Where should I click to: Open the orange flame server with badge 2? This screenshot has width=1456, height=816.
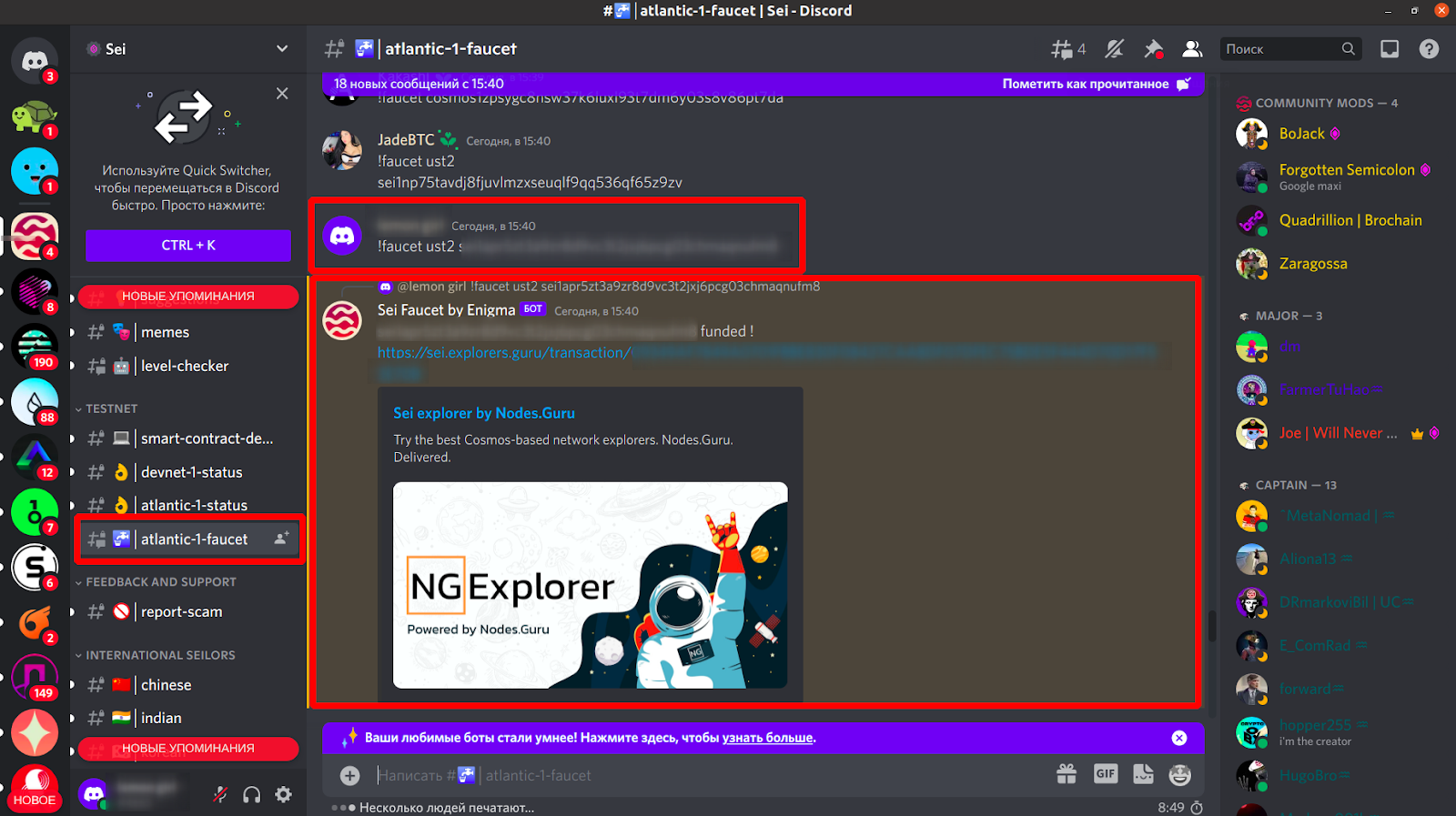tap(35, 623)
